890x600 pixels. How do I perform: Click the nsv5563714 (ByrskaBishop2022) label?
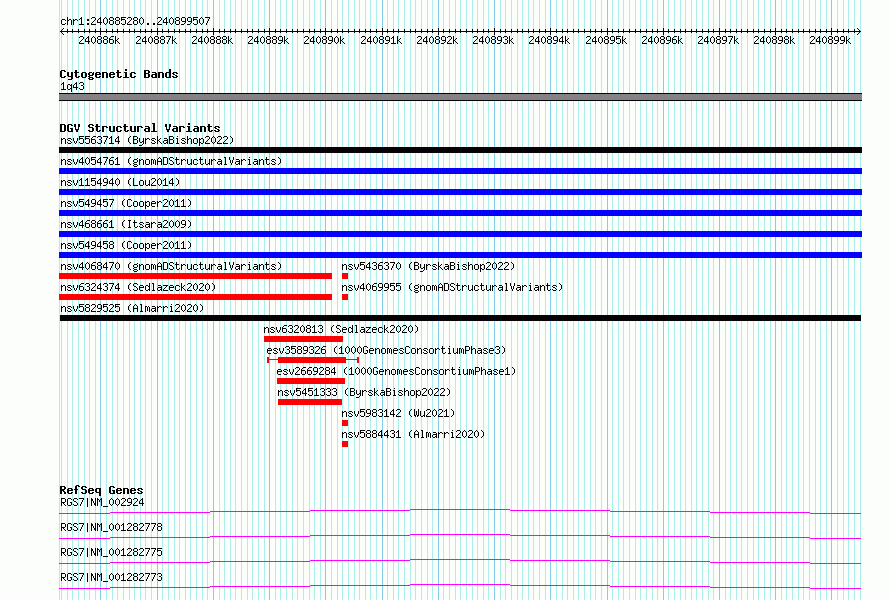147,140
